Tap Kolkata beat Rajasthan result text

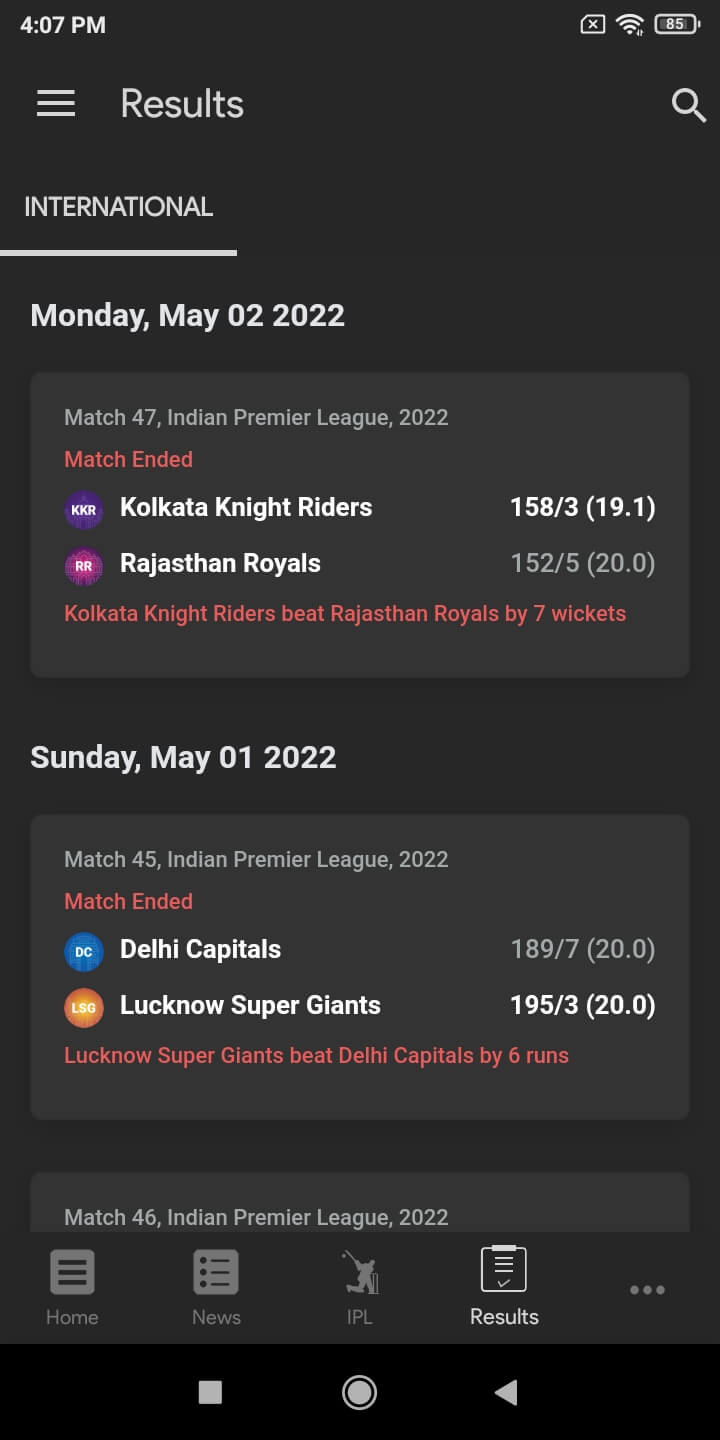click(x=345, y=613)
